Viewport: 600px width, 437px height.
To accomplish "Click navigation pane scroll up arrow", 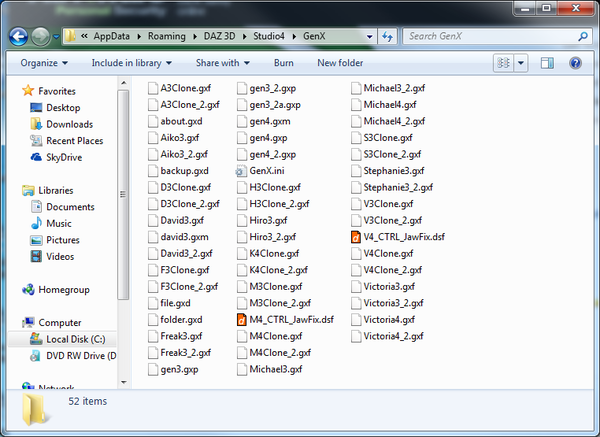I will 123,83.
